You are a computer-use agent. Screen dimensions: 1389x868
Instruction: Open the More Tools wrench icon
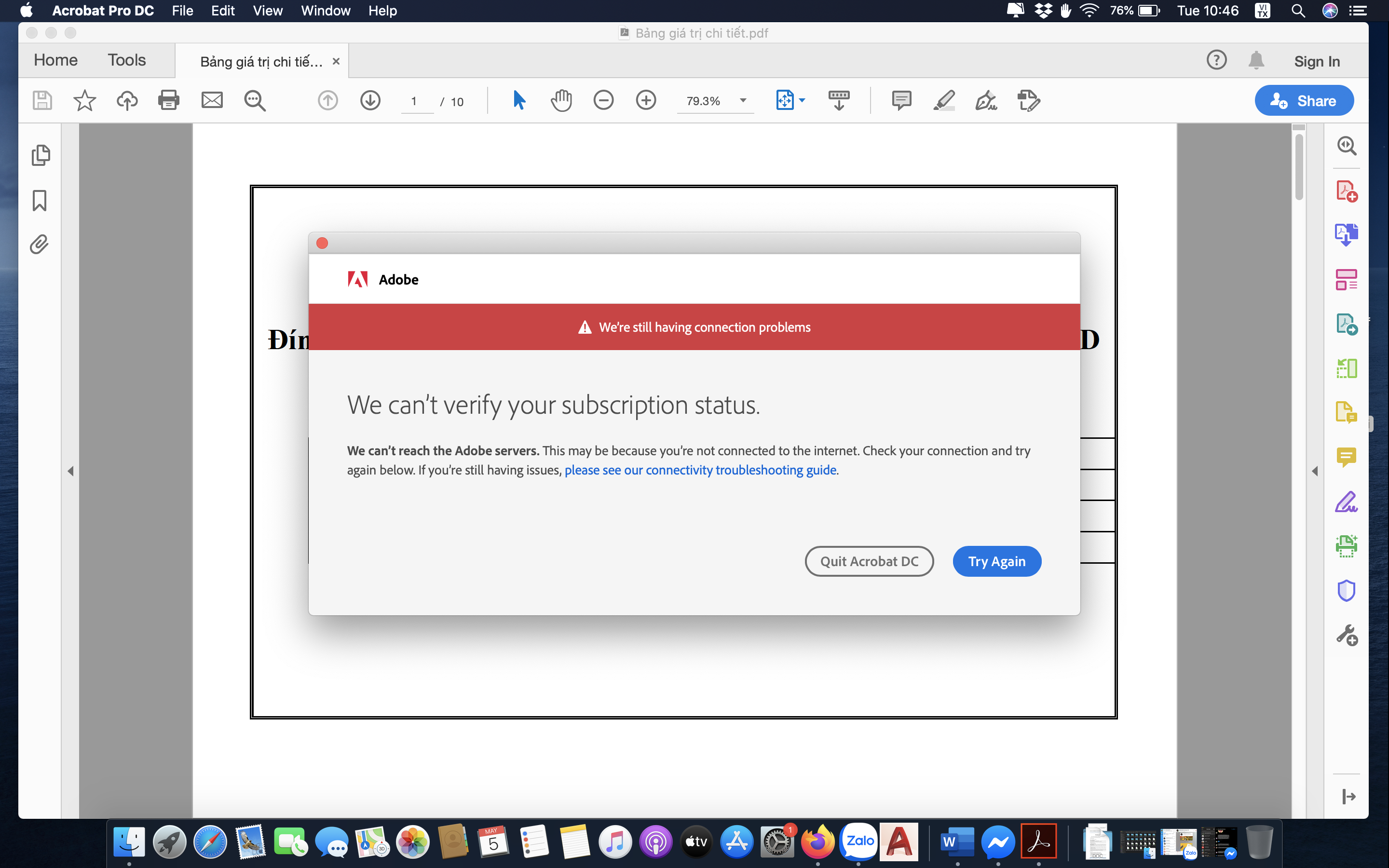pos(1347,635)
